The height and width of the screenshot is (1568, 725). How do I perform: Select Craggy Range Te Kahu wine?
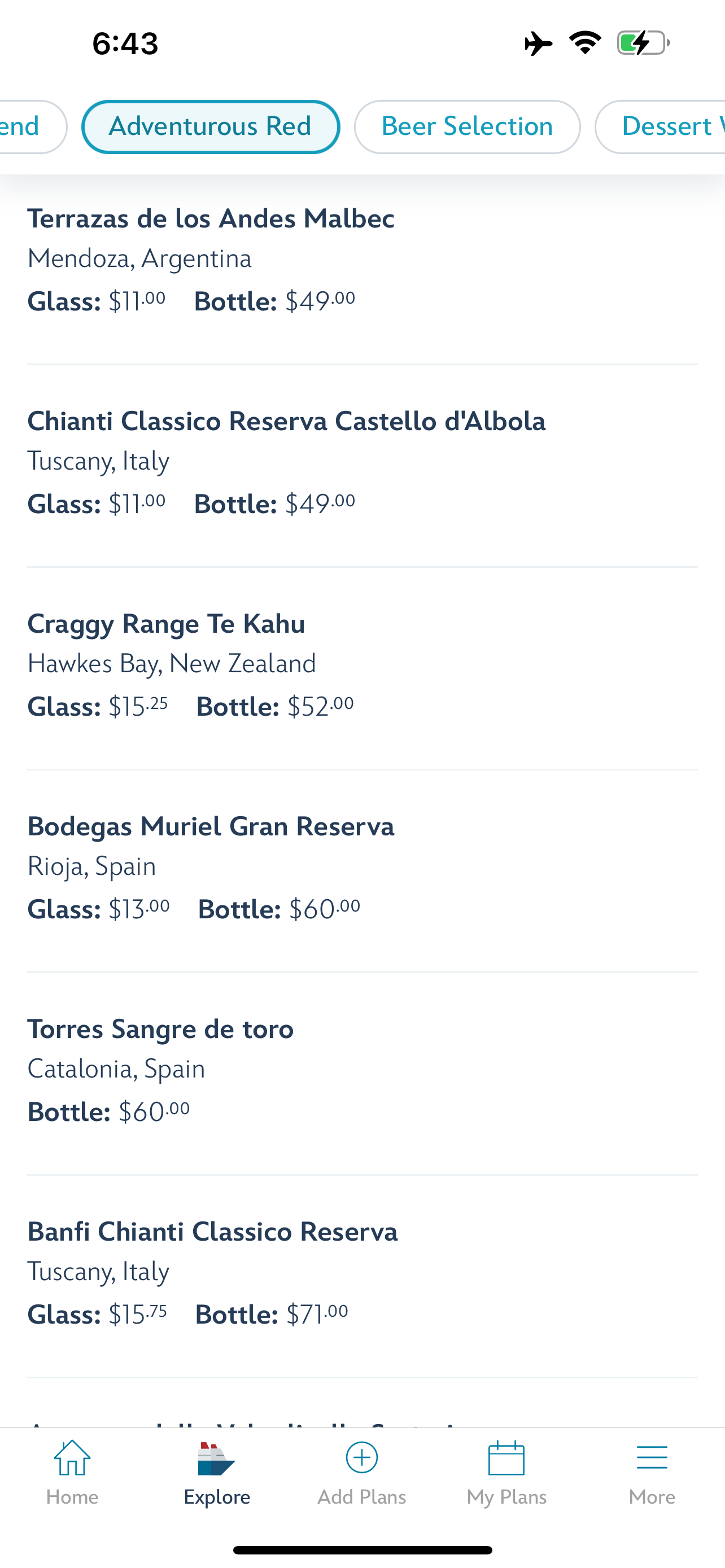coord(166,624)
